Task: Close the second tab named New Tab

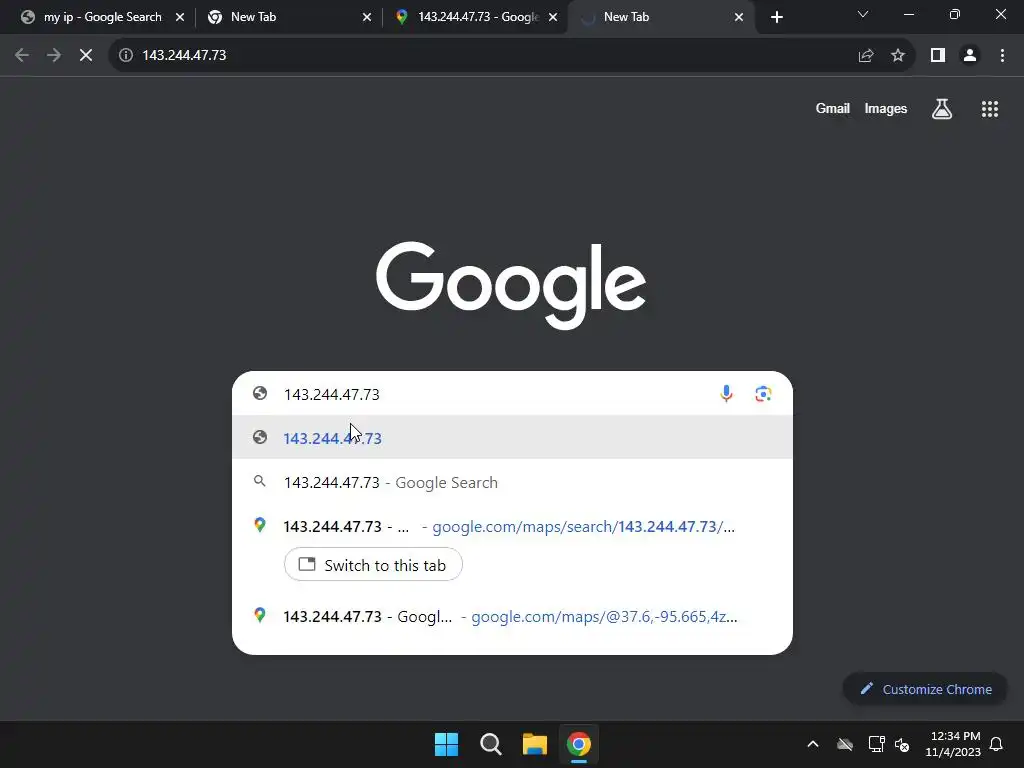Action: tap(366, 17)
